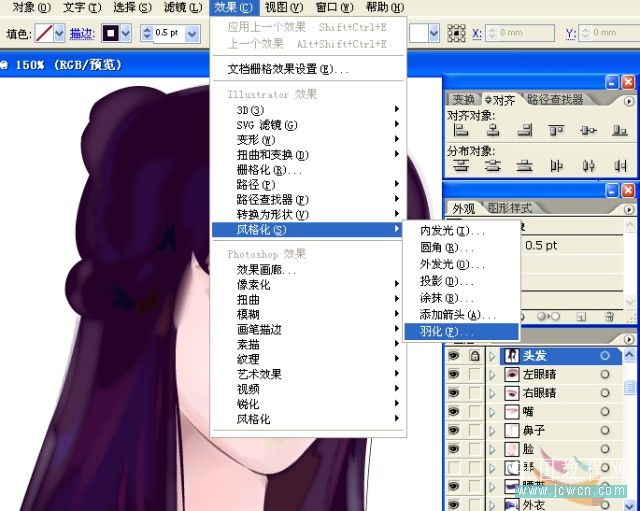Image resolution: width=640 pixels, height=511 pixels.
Task: Target the 嘴 layer's appearance circle
Action: pos(604,411)
